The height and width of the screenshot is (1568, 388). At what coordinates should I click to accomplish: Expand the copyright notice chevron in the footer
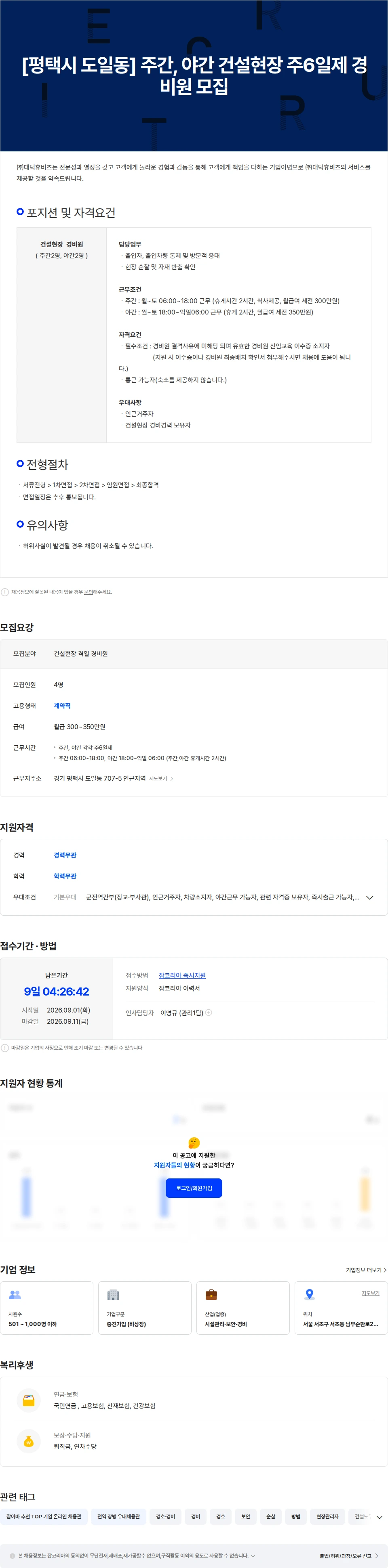[253, 1555]
